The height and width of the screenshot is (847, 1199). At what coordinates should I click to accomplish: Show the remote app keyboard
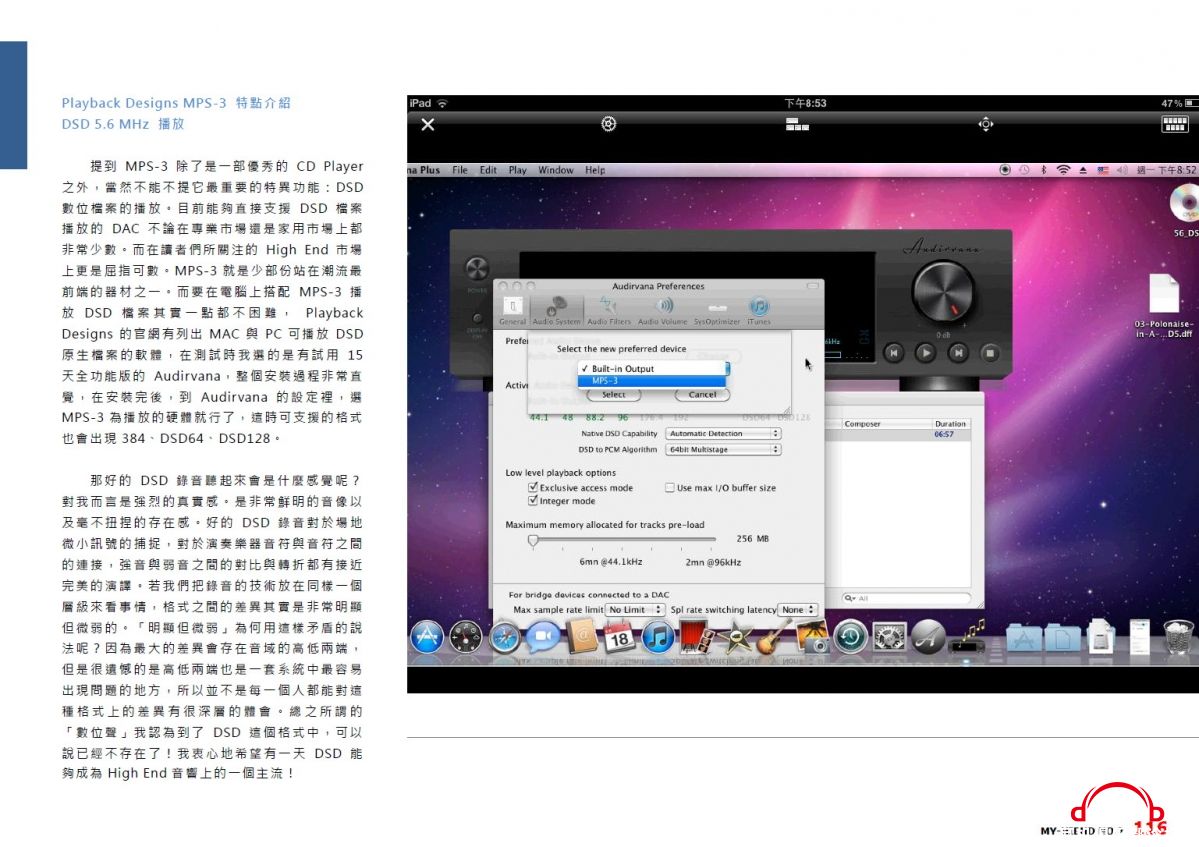point(1175,125)
